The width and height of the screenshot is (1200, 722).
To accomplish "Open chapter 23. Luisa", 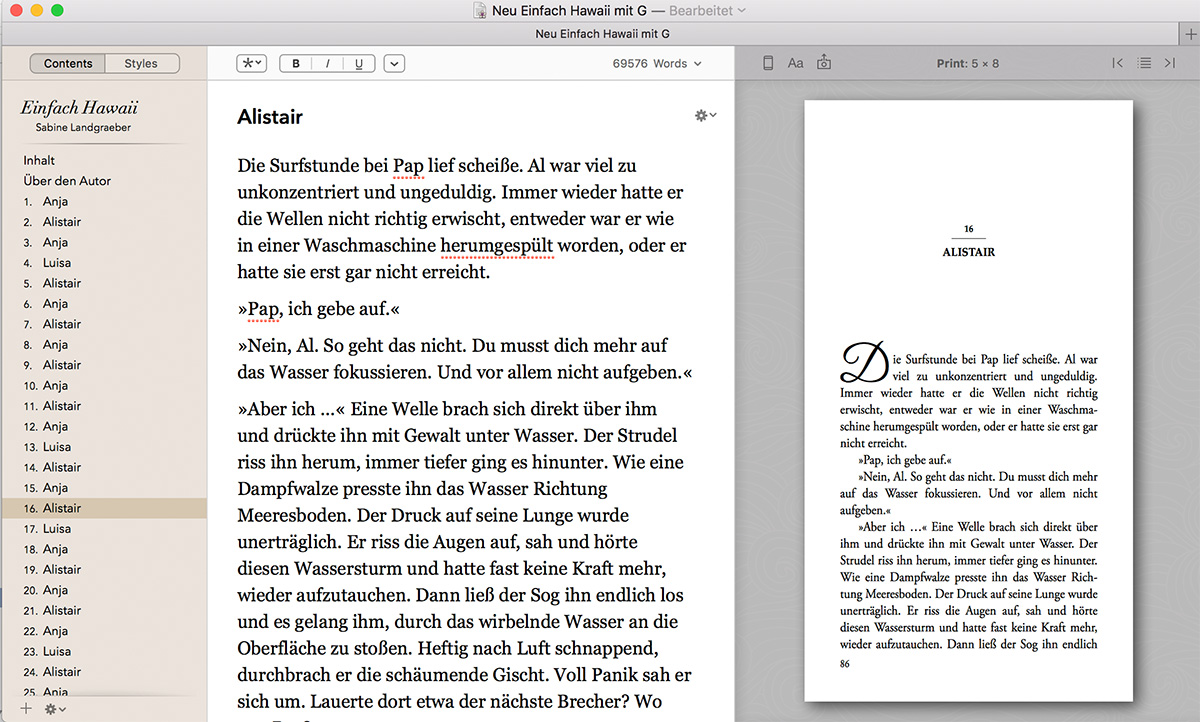I will tap(103, 651).
